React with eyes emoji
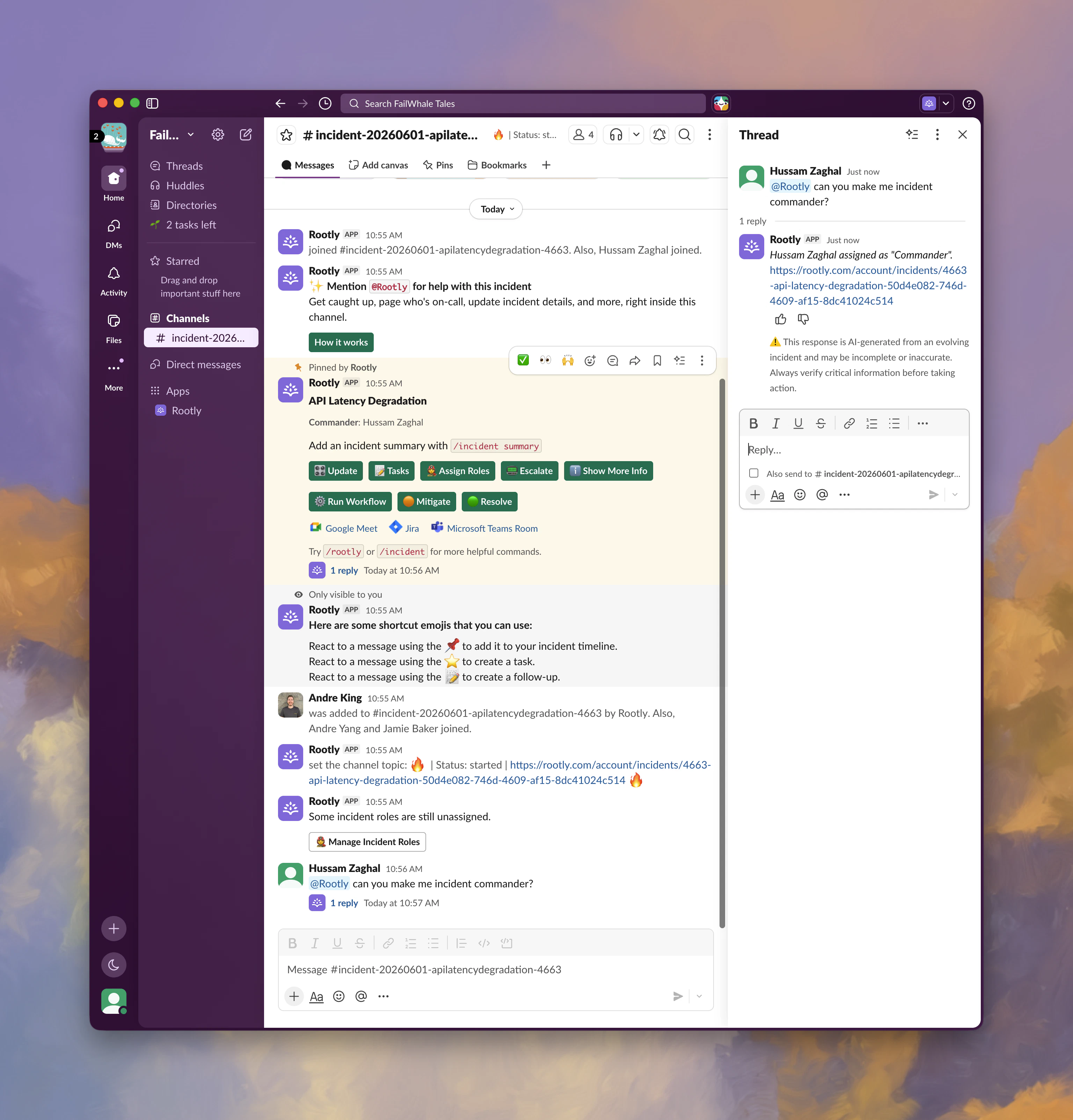This screenshot has height=1120, width=1073. tap(545, 360)
